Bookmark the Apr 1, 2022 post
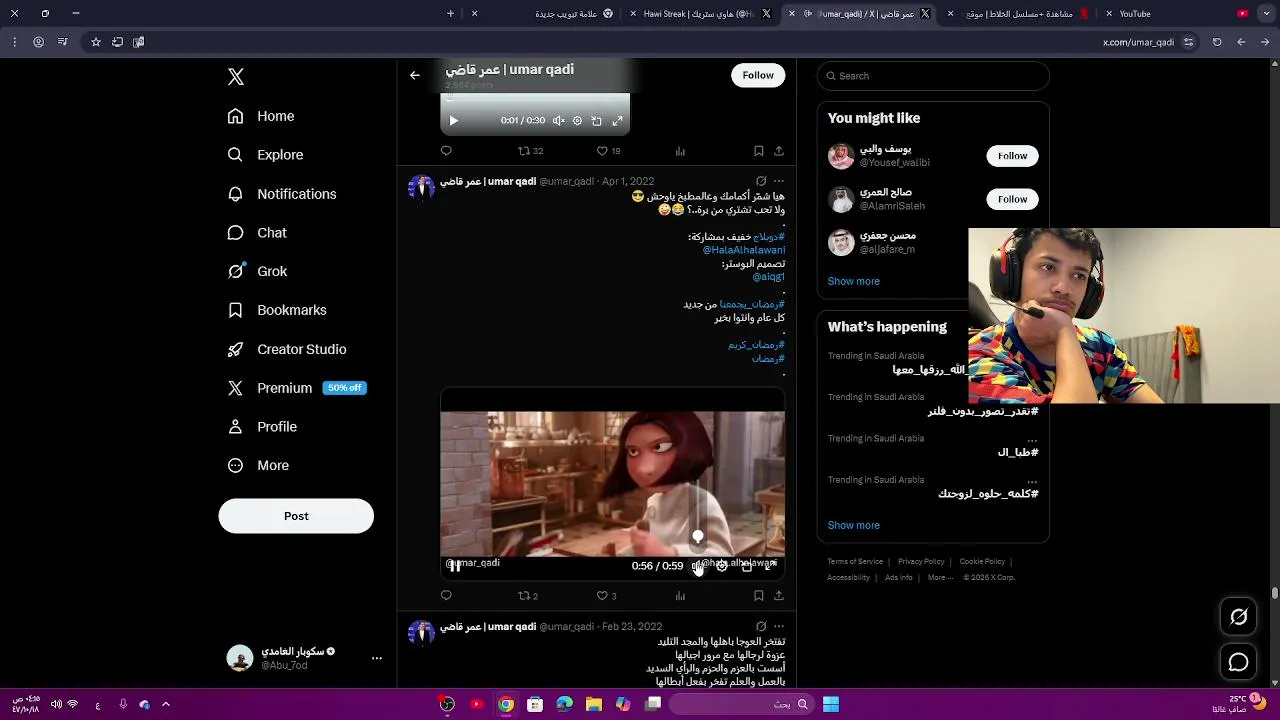Viewport: 1280px width, 720px height. tap(759, 596)
